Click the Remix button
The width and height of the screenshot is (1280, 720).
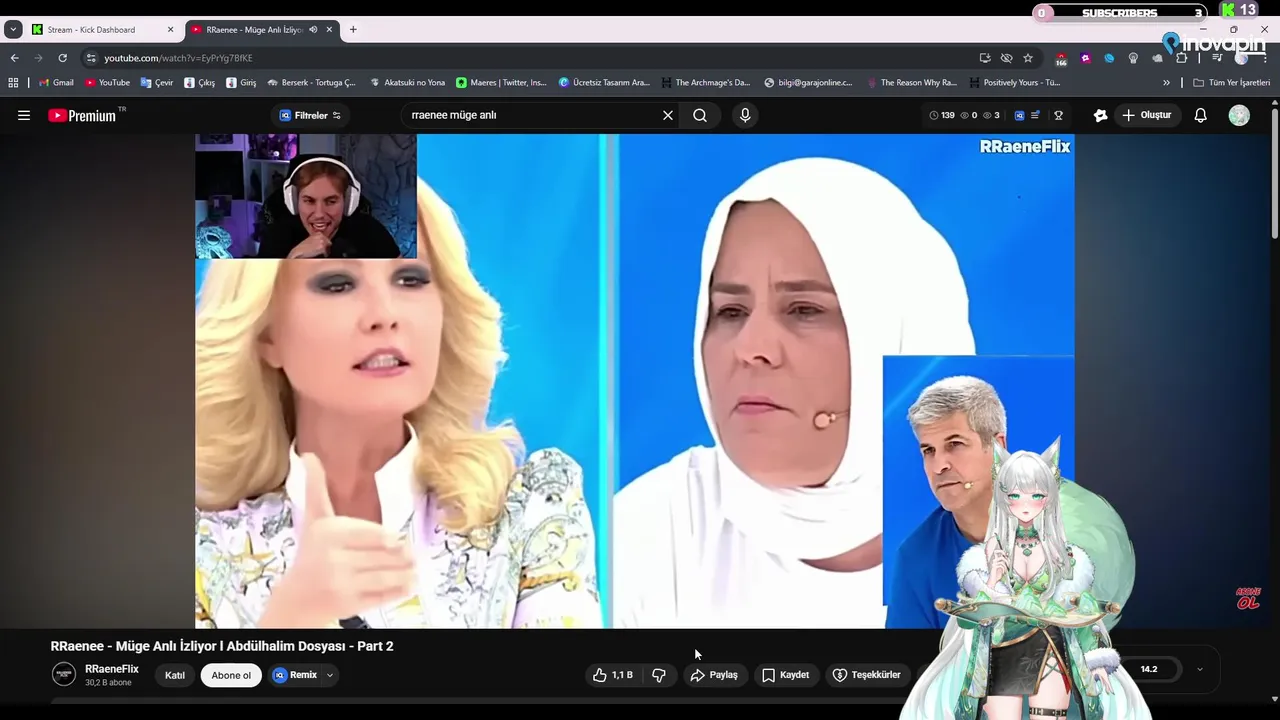296,675
